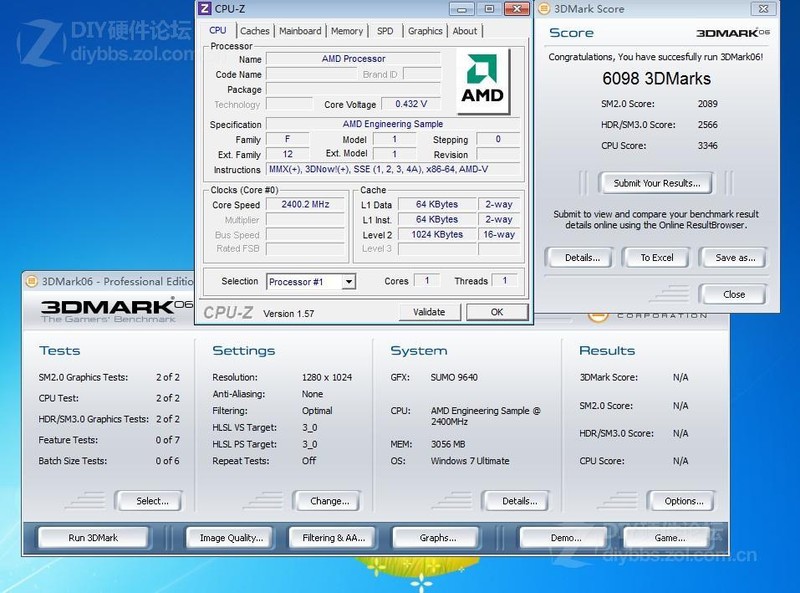
Task: Click the Level 2 cache value 1024 KBytes
Action: pyautogui.click(x=437, y=234)
